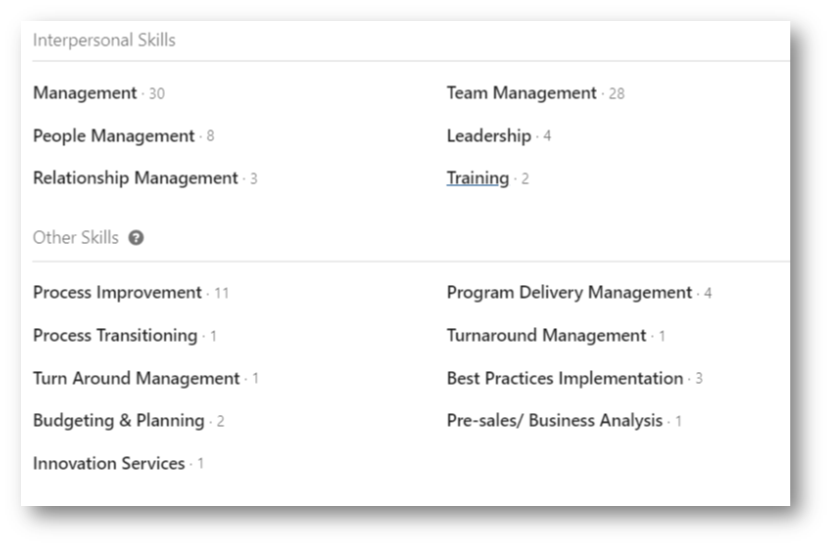Click the Process Transitioning skill
The width and height of the screenshot is (833, 549).
pos(115,336)
